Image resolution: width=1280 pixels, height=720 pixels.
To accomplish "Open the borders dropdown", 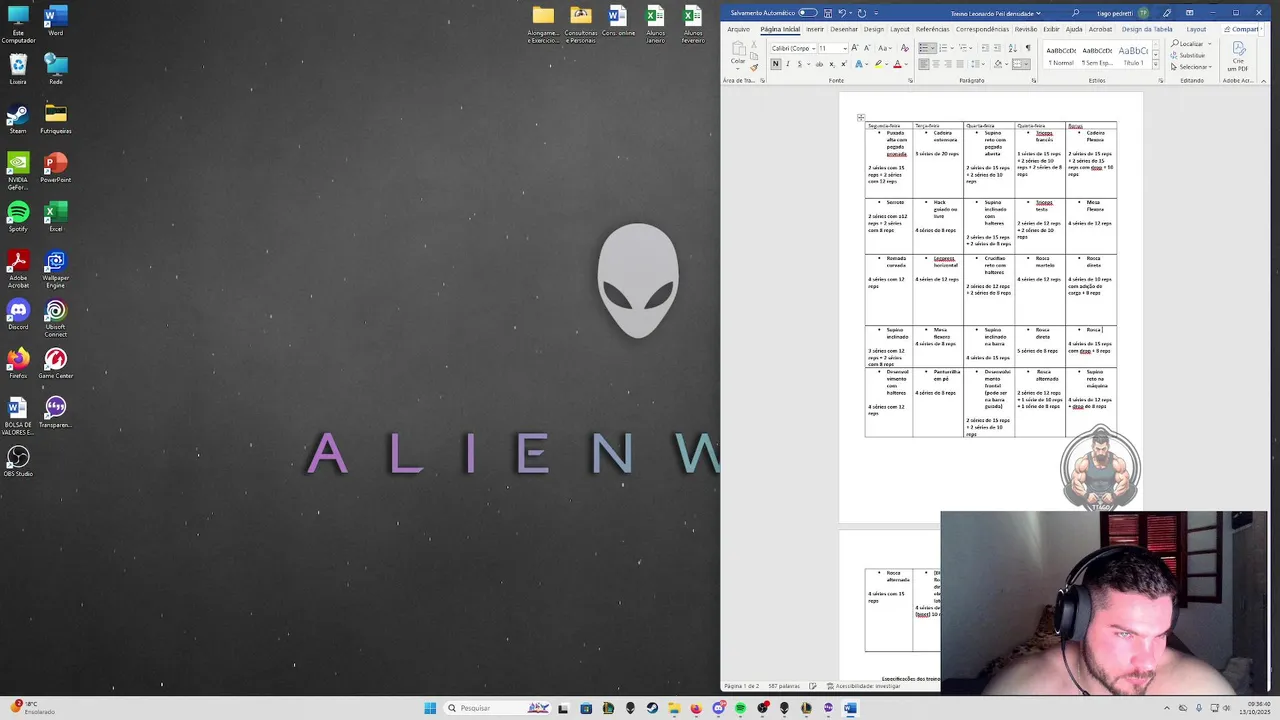I will 1026,64.
